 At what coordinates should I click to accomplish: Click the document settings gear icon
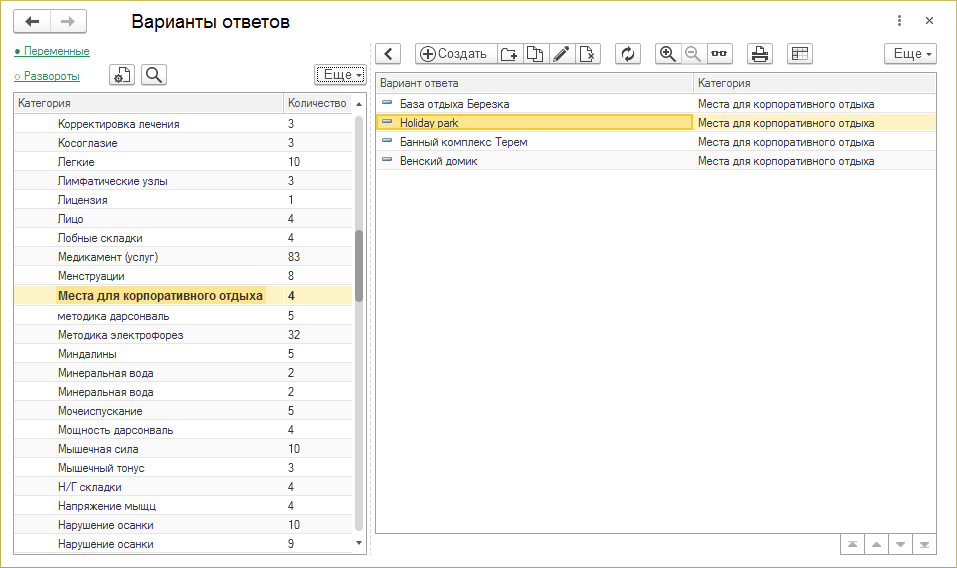[122, 75]
